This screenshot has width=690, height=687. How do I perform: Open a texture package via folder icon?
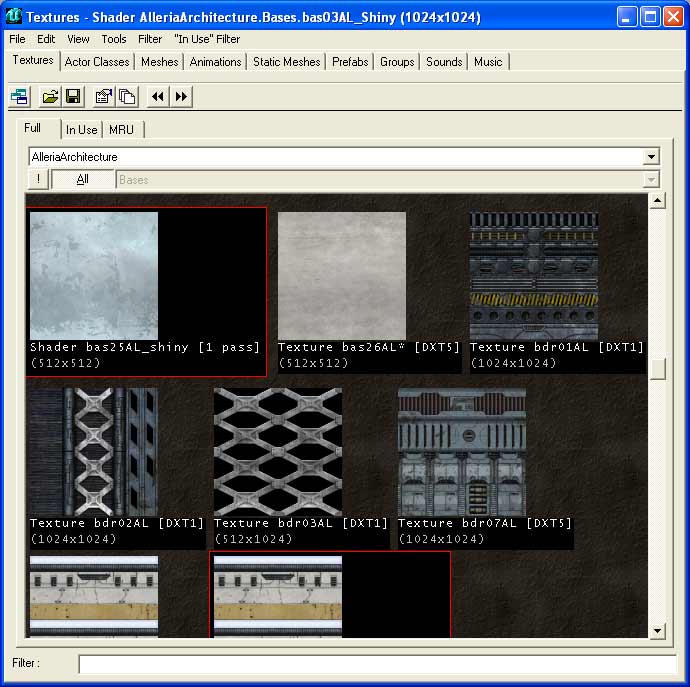point(50,96)
